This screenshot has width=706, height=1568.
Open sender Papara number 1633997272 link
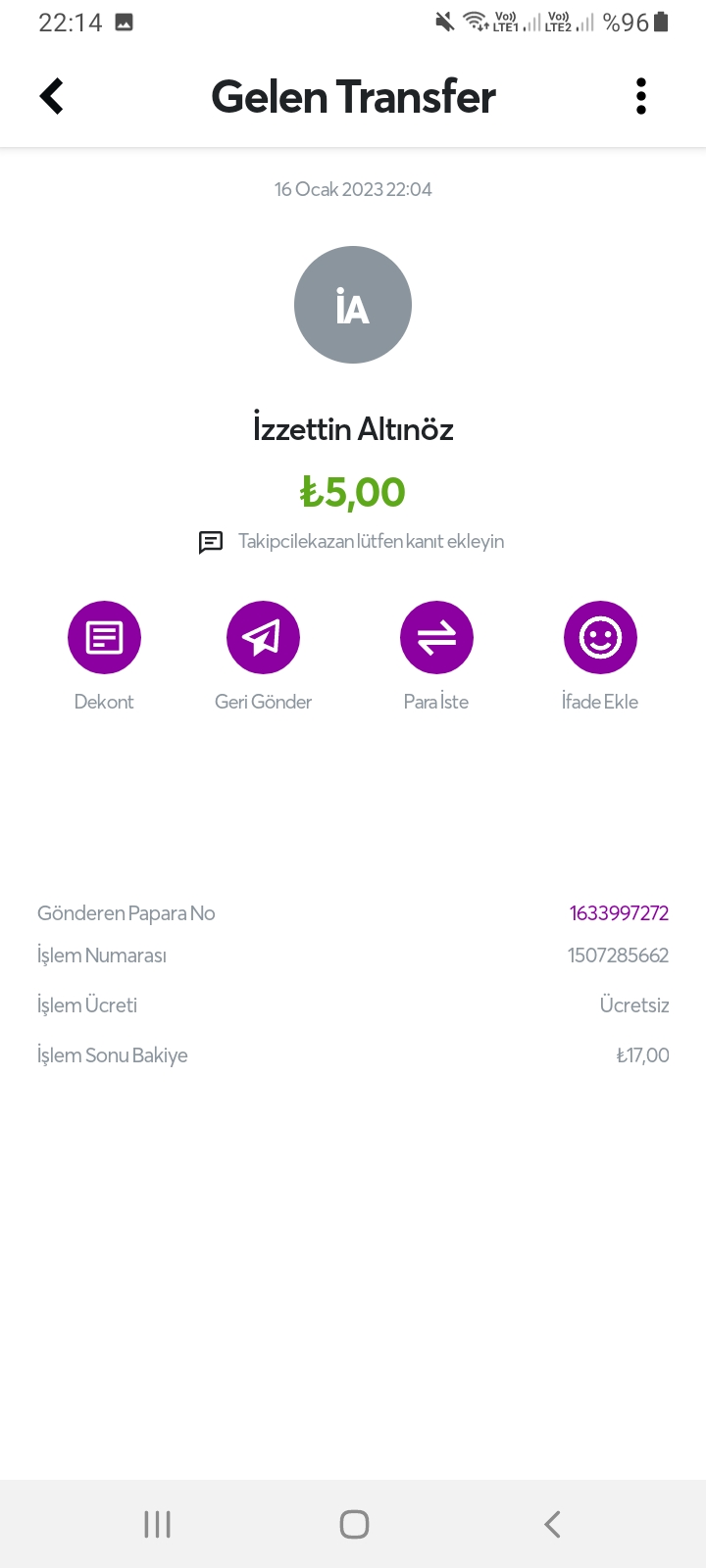pyautogui.click(x=619, y=913)
